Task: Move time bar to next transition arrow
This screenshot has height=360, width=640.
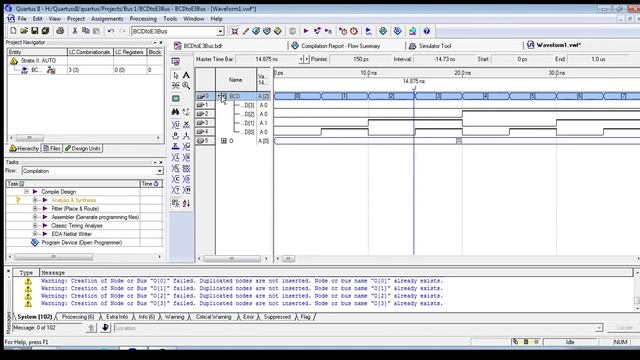Action: point(307,59)
